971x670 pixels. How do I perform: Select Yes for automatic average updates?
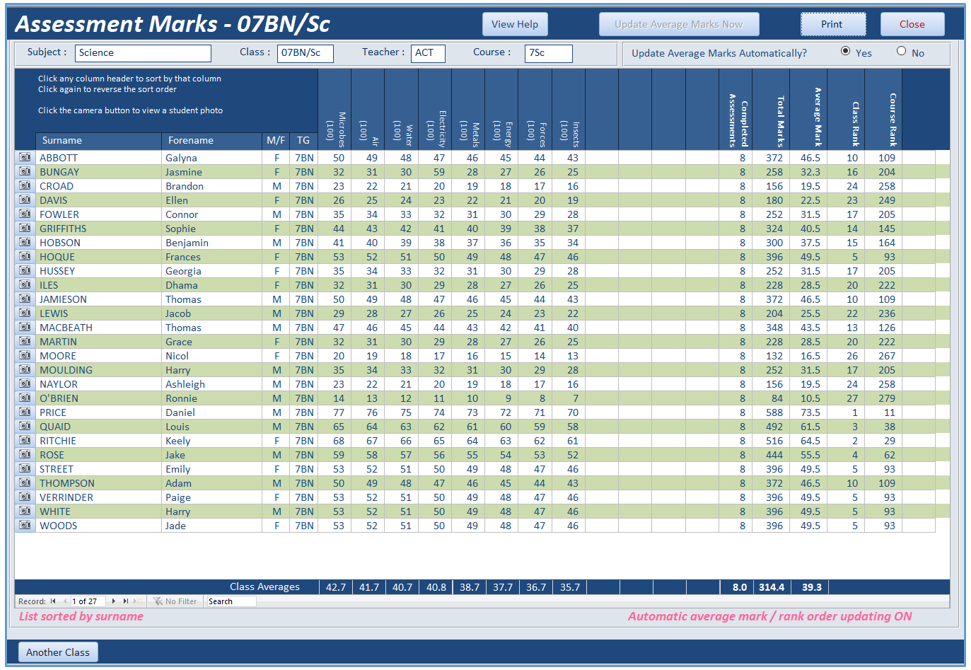click(x=845, y=51)
